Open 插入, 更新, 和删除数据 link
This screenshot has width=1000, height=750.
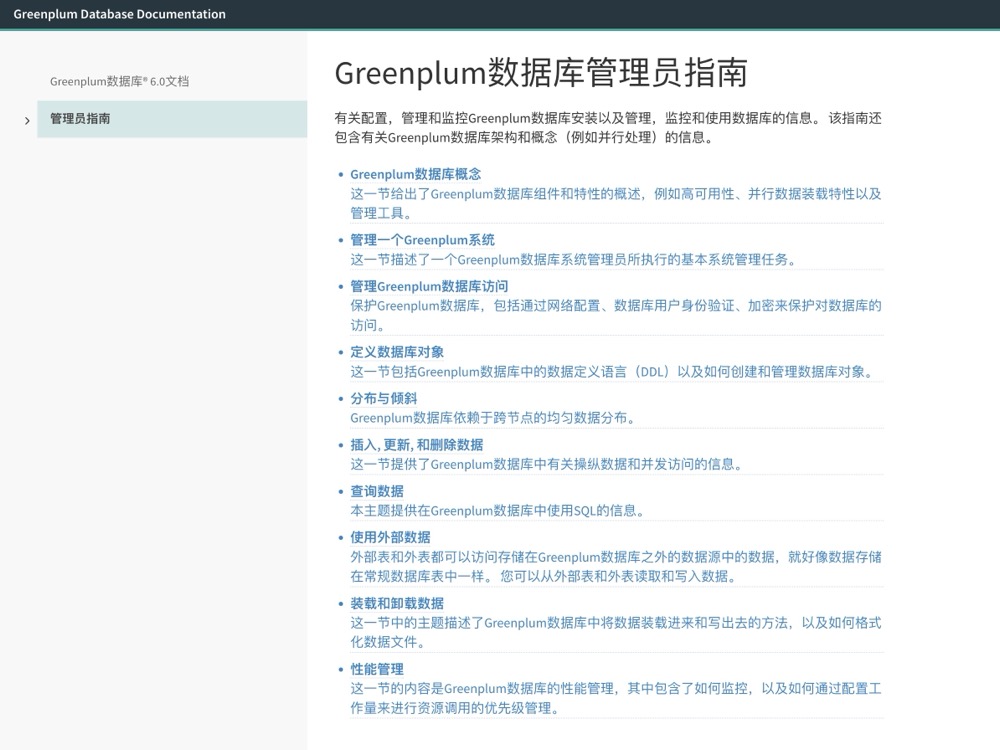416,444
